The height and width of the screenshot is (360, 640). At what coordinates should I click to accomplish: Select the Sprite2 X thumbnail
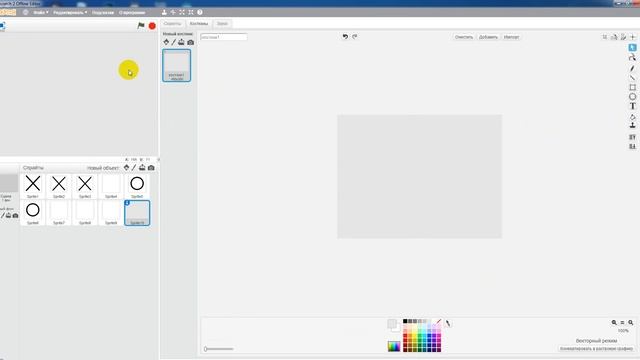coord(59,186)
